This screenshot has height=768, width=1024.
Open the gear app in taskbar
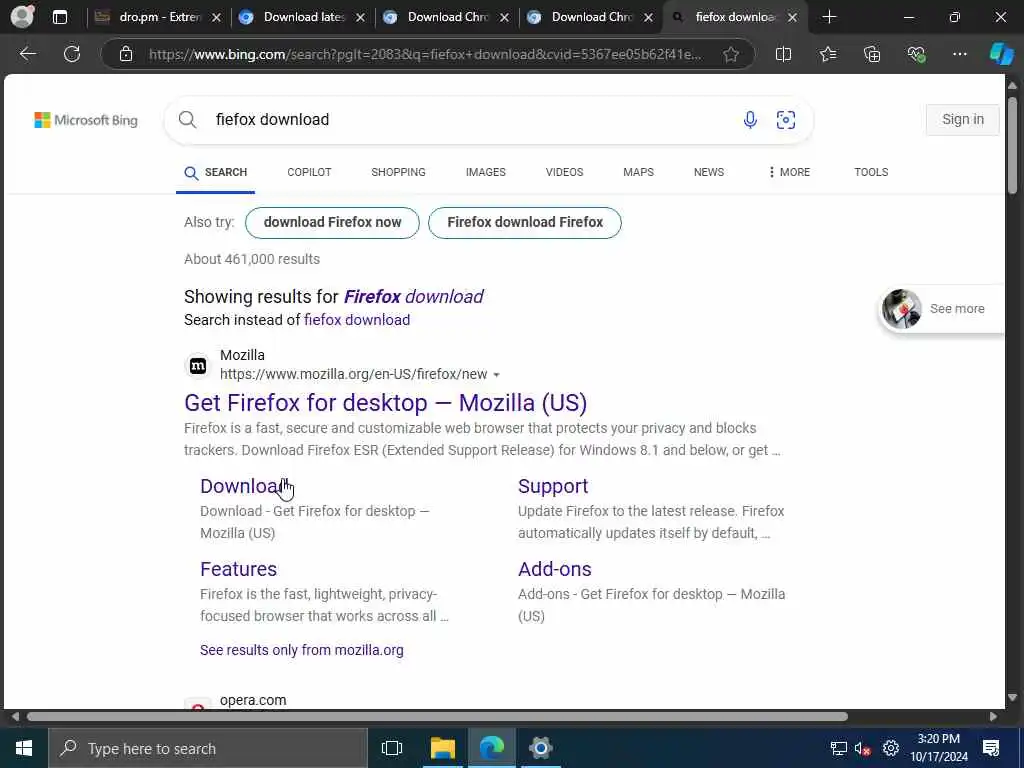coord(541,748)
